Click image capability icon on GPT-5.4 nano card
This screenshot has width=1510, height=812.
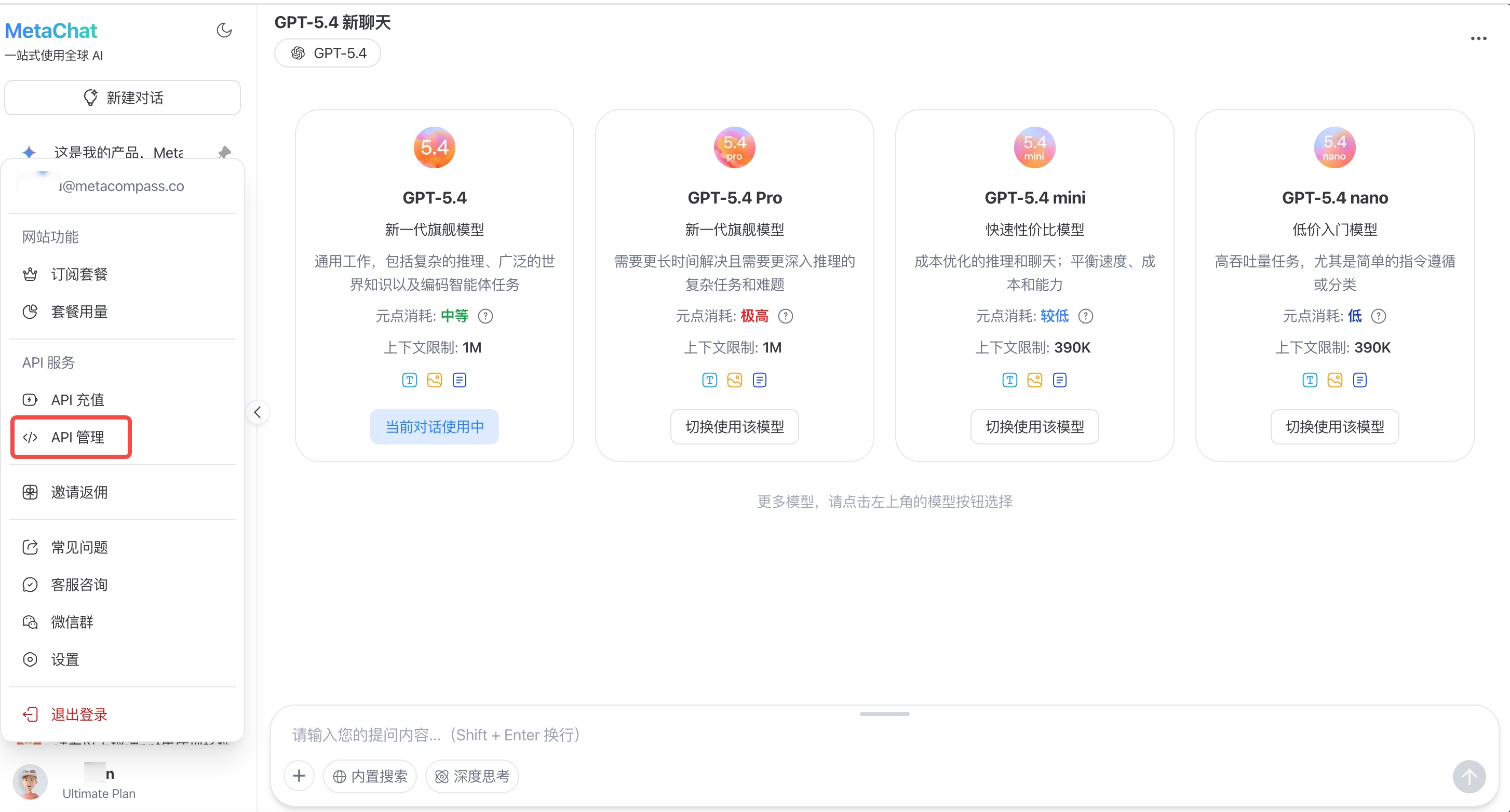[x=1334, y=381]
